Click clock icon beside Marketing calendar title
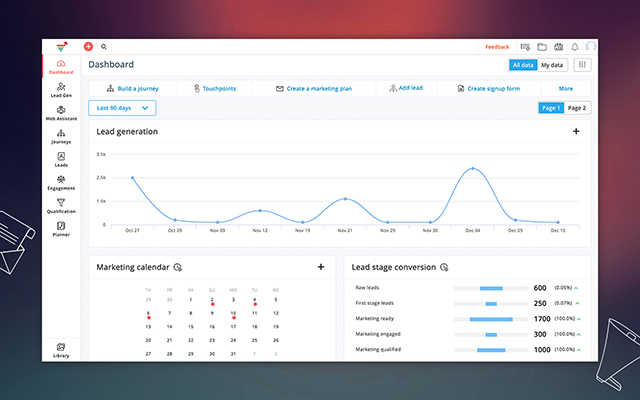This screenshot has height=400, width=640. [178, 267]
